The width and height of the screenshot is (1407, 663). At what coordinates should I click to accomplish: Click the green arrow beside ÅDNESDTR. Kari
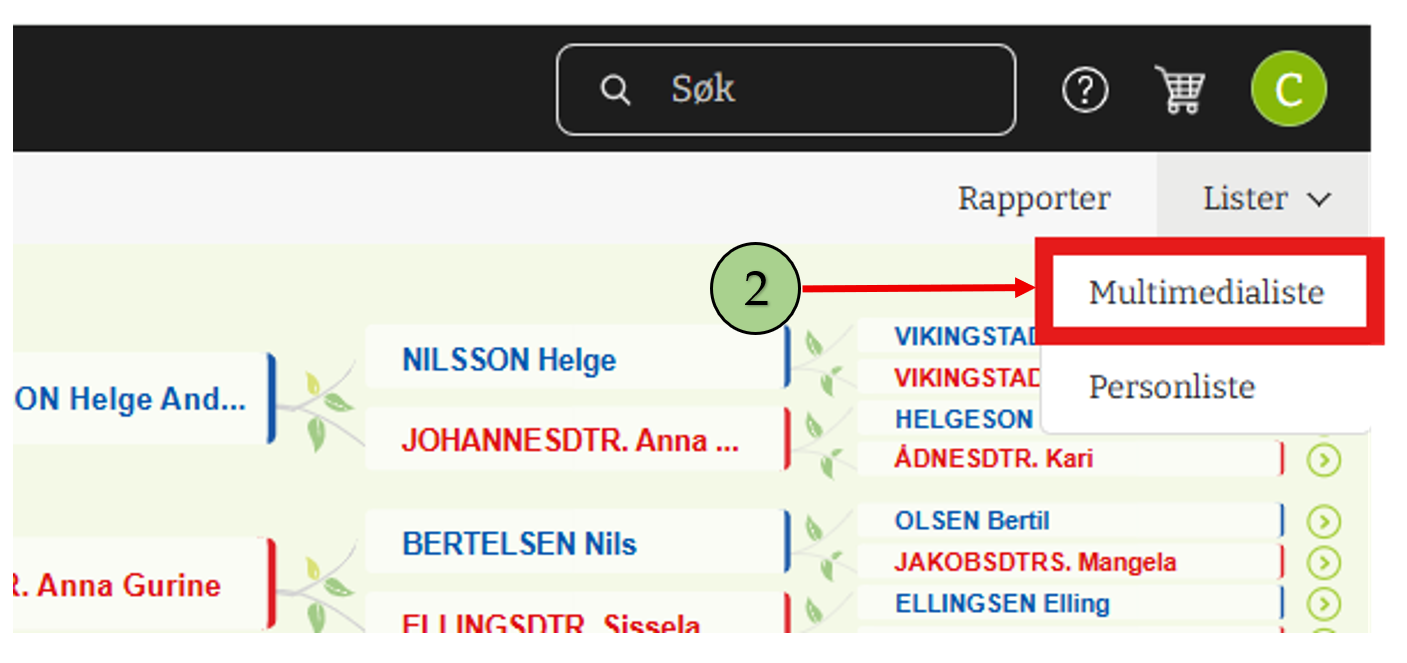point(1323,460)
